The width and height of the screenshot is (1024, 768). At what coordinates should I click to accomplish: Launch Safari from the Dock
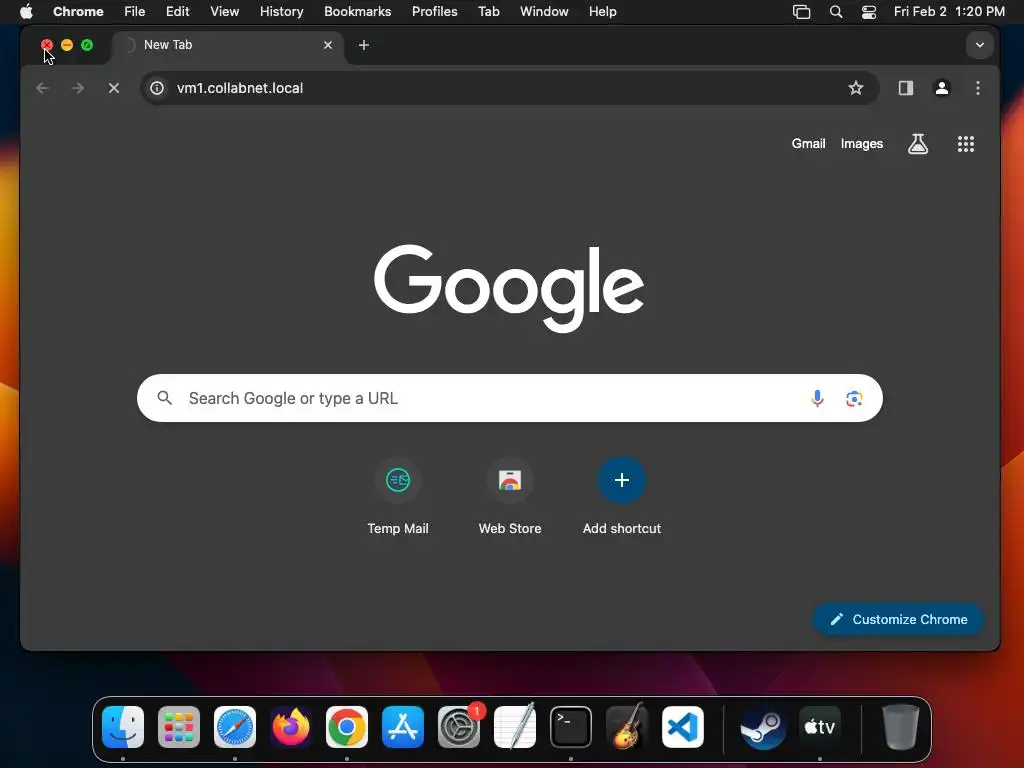tap(235, 727)
